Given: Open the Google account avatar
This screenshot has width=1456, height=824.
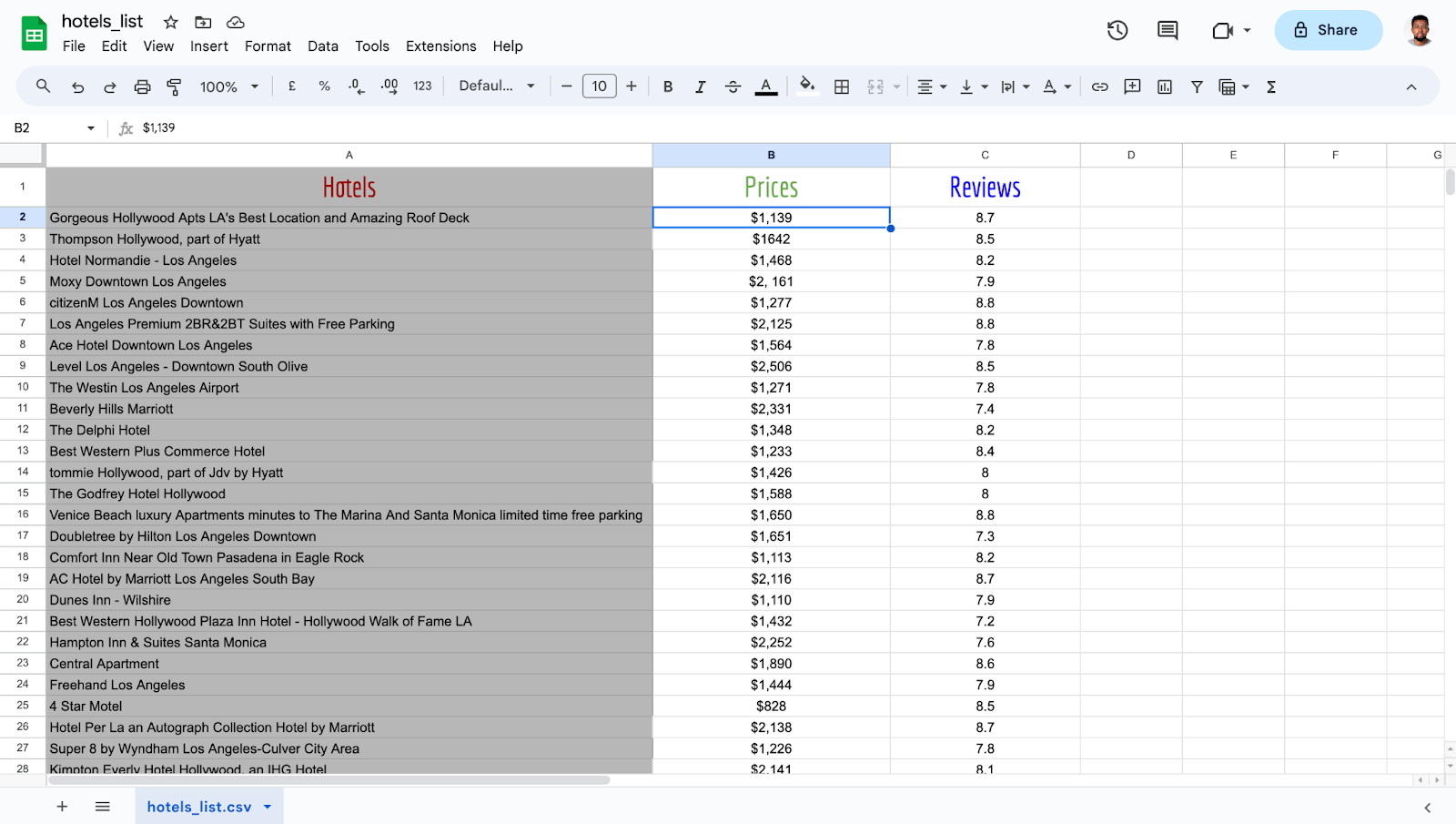Looking at the screenshot, I should pyautogui.click(x=1420, y=30).
